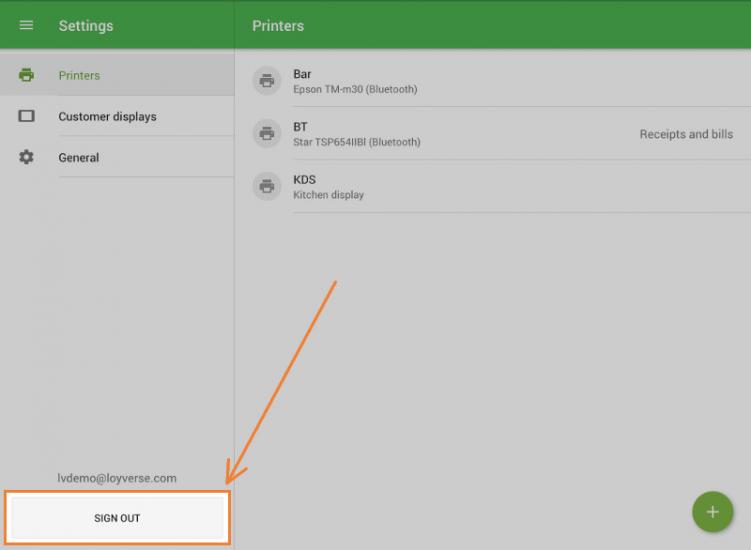Image resolution: width=751 pixels, height=550 pixels.
Task: Click the Receipts and bills label
Action: 686,134
